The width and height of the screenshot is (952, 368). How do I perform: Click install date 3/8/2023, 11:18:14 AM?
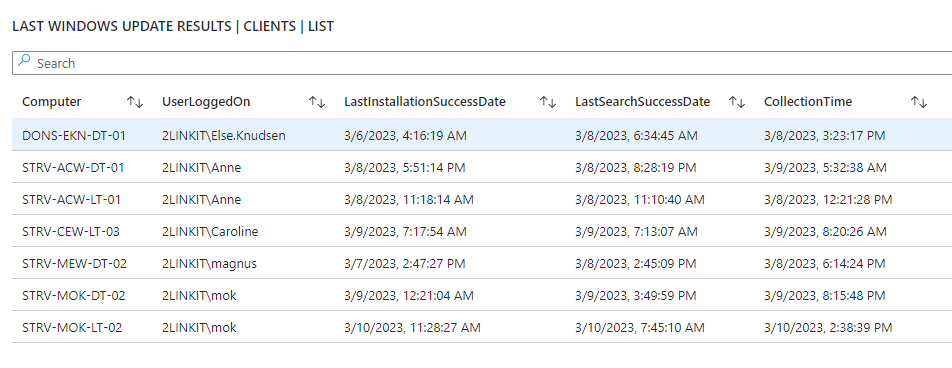tap(409, 200)
